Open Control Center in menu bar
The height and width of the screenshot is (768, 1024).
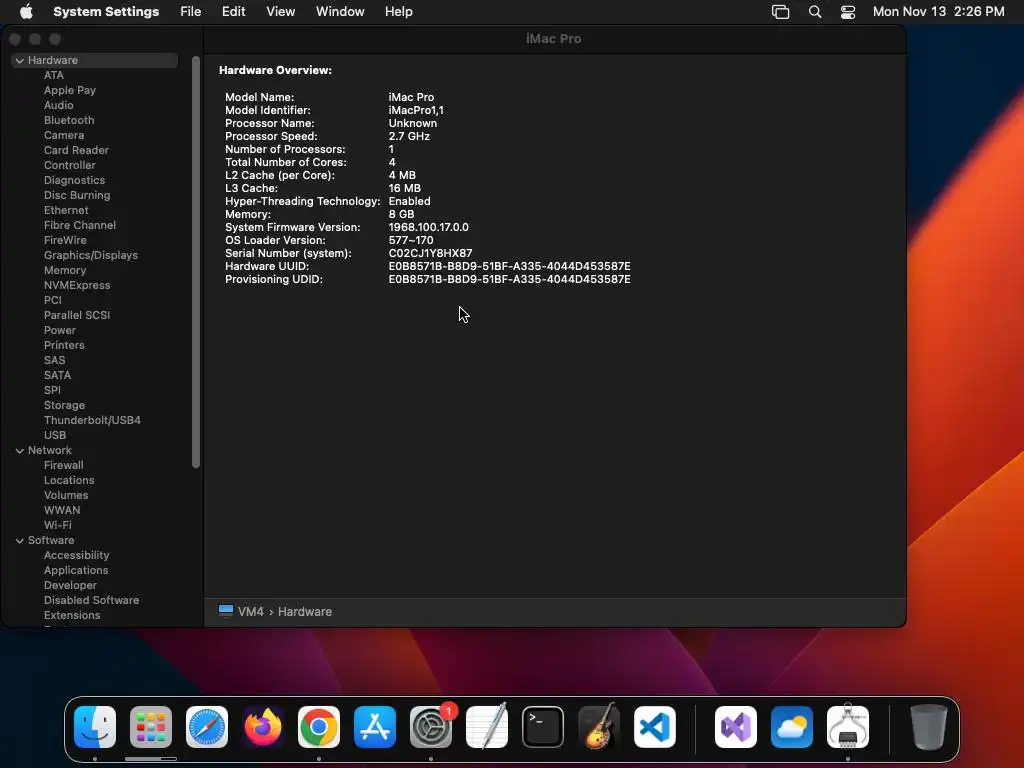848,12
